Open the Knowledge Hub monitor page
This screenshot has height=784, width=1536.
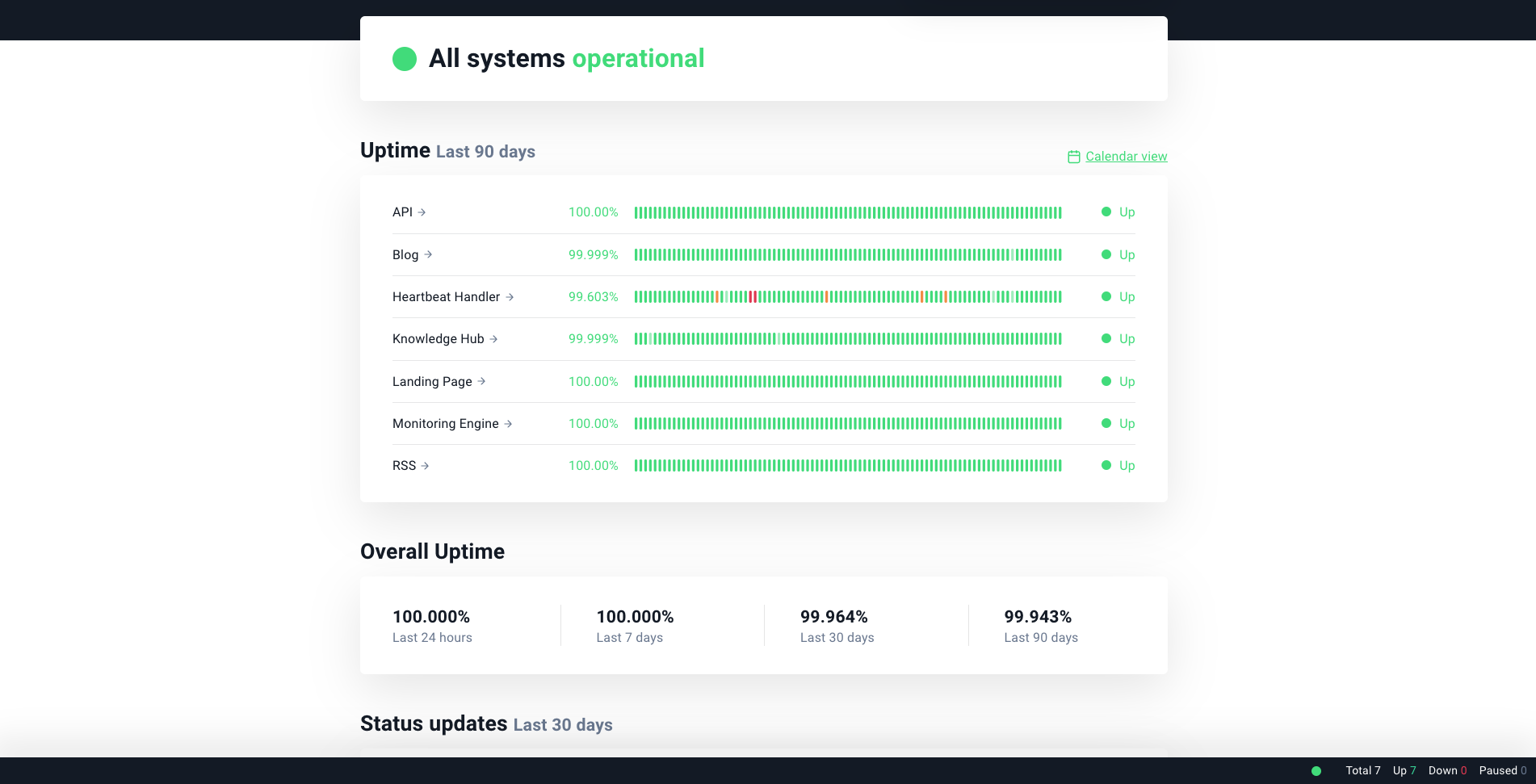click(438, 339)
